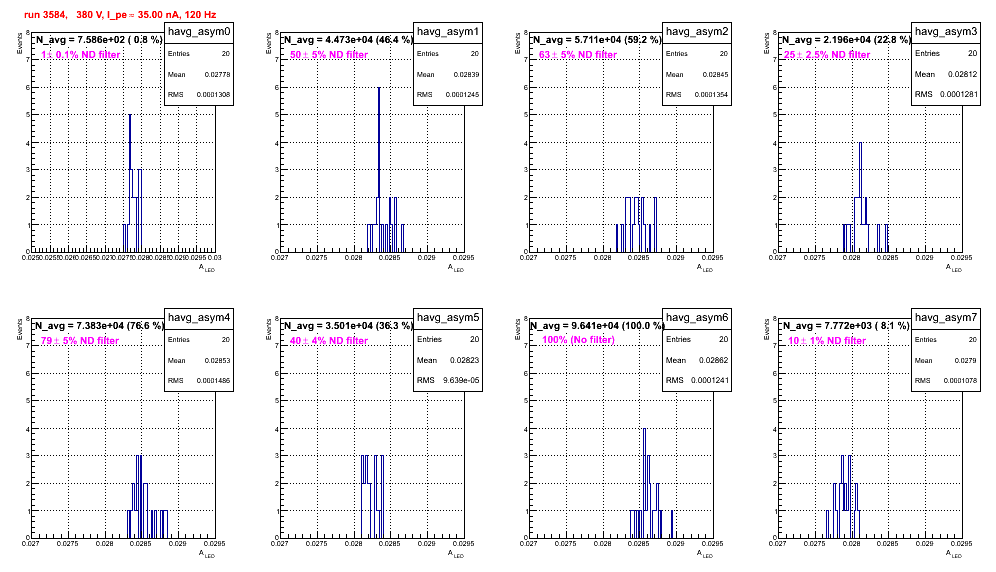Viewport: 996px width, 572px height.
Task: Click the N_avg = 2.196e+04 label
Action: click(x=846, y=39)
